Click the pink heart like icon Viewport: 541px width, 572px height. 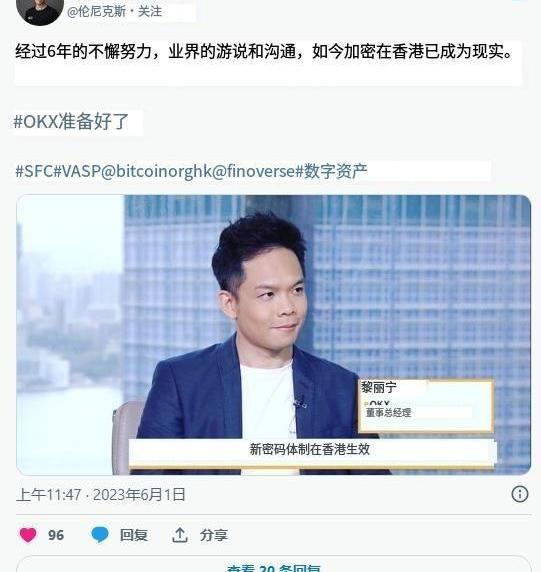coord(28,535)
